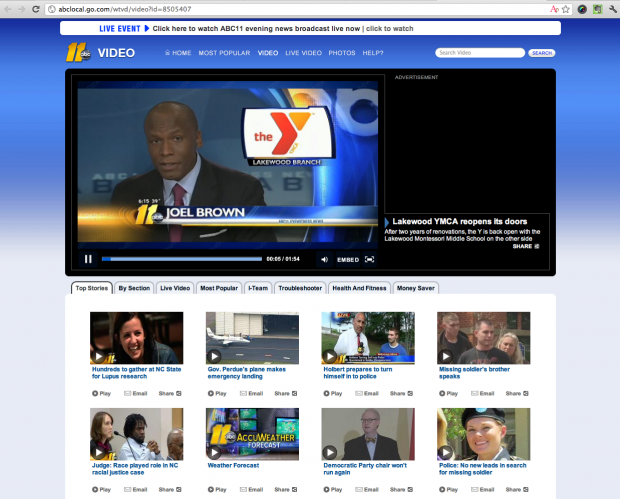620x499 pixels.
Task: Click Play under Police no new leads story
Action: pyautogui.click(x=448, y=490)
